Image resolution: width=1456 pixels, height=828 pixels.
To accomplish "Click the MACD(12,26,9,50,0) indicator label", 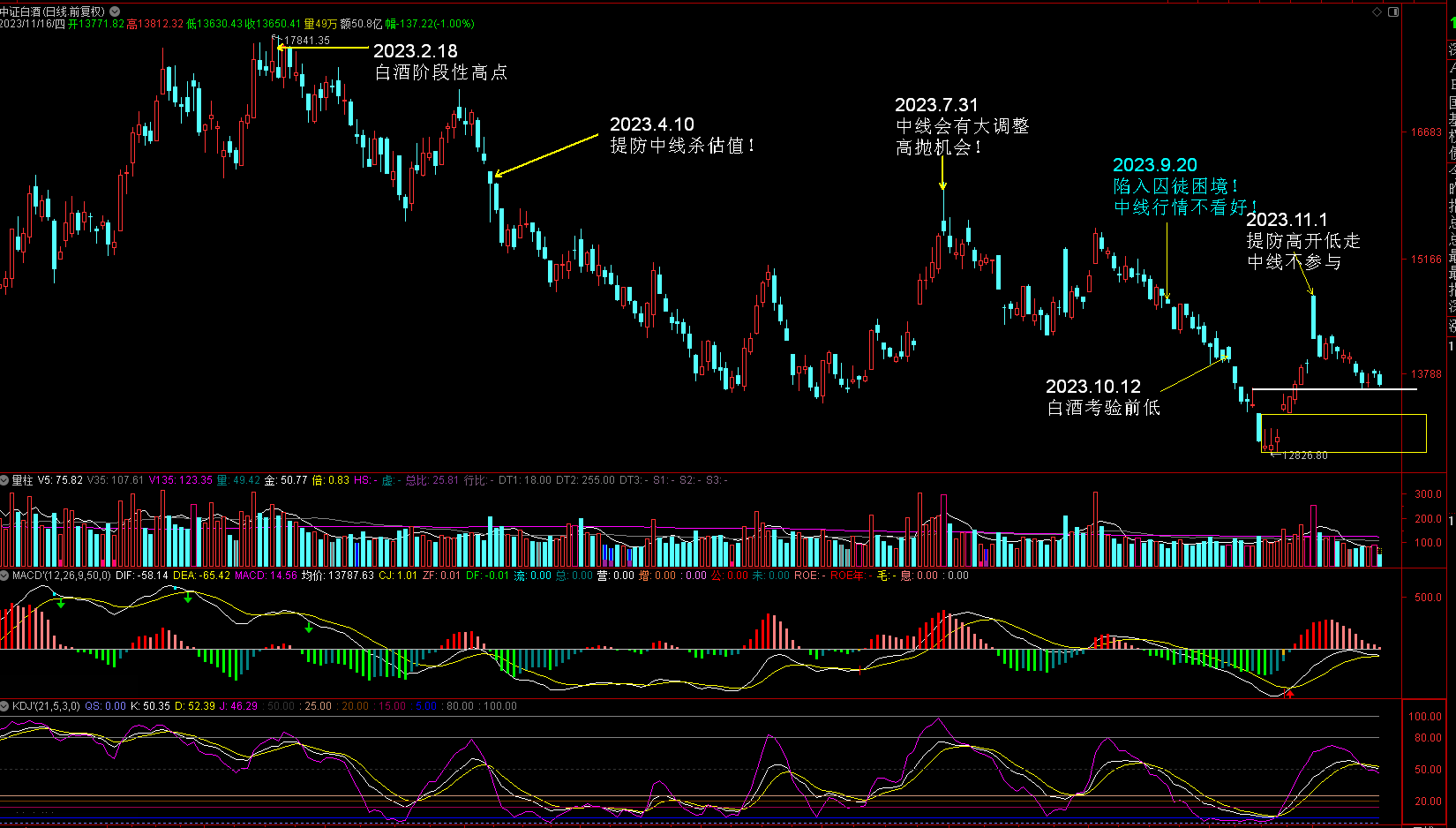I will 62,576.
